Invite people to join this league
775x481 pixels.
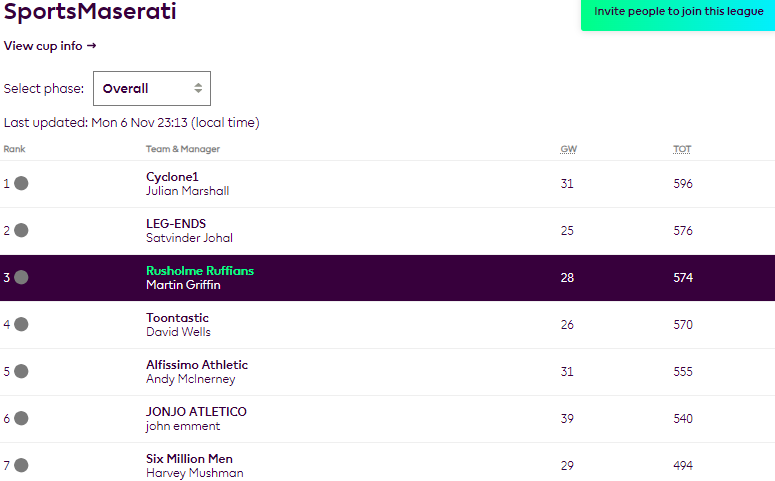tap(678, 13)
